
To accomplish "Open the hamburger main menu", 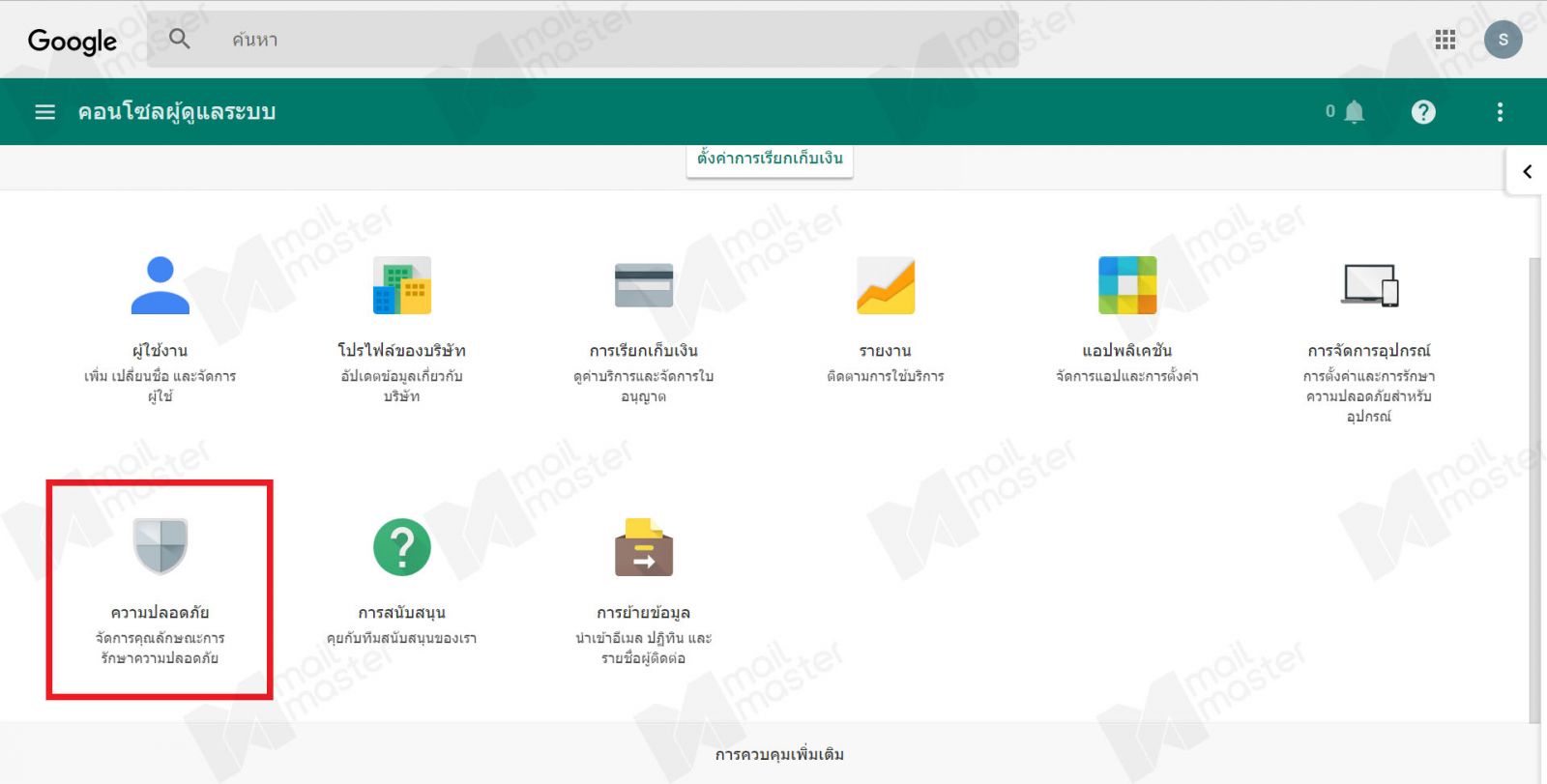I will tap(44, 112).
